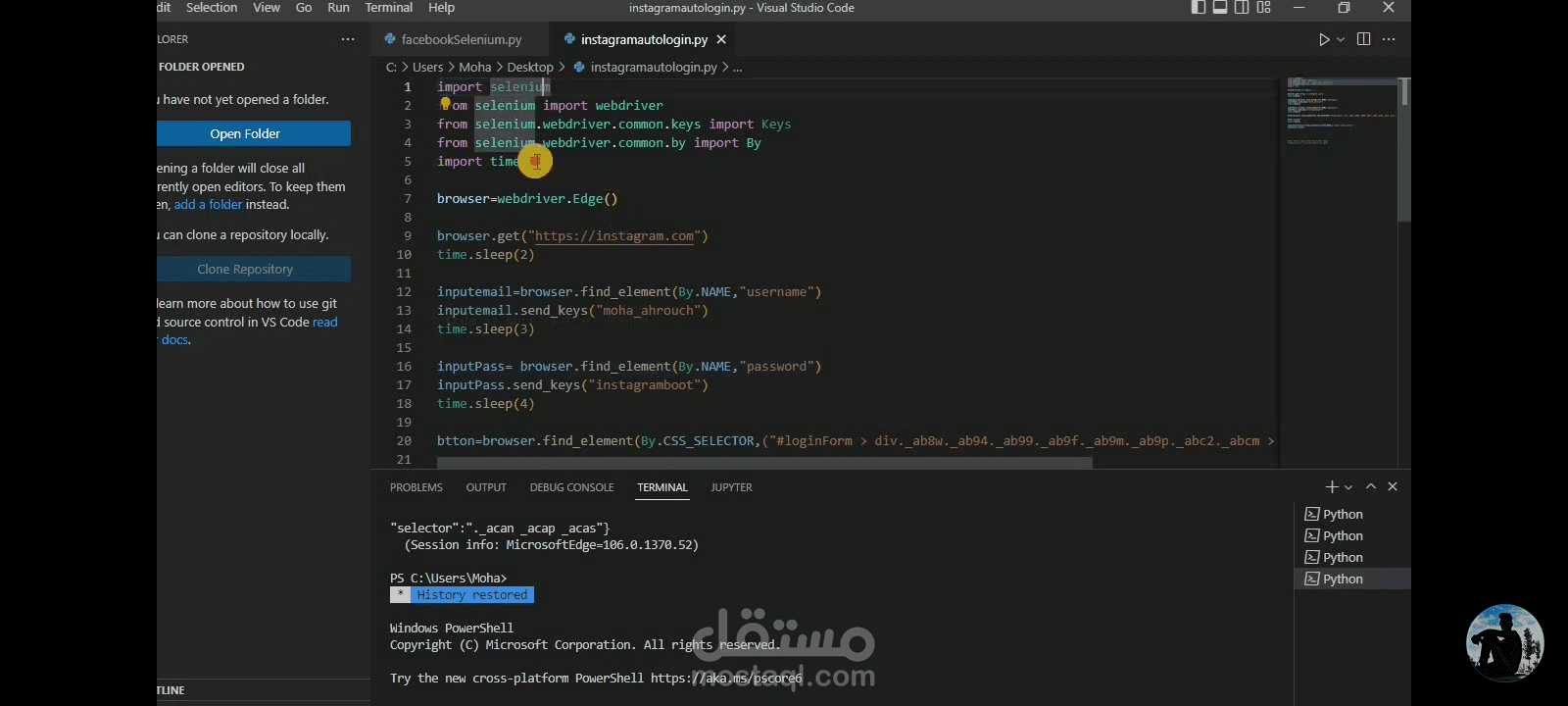Viewport: 1568px width, 706px height.
Task: Open the View menu
Action: (267, 8)
